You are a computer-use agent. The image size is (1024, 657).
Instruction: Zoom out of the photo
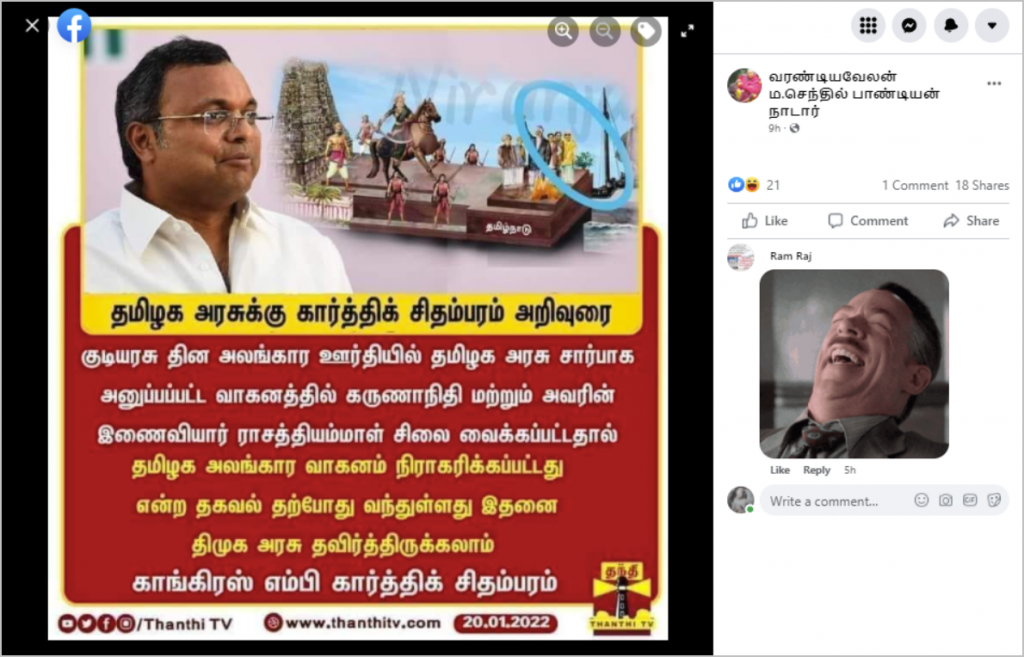605,31
